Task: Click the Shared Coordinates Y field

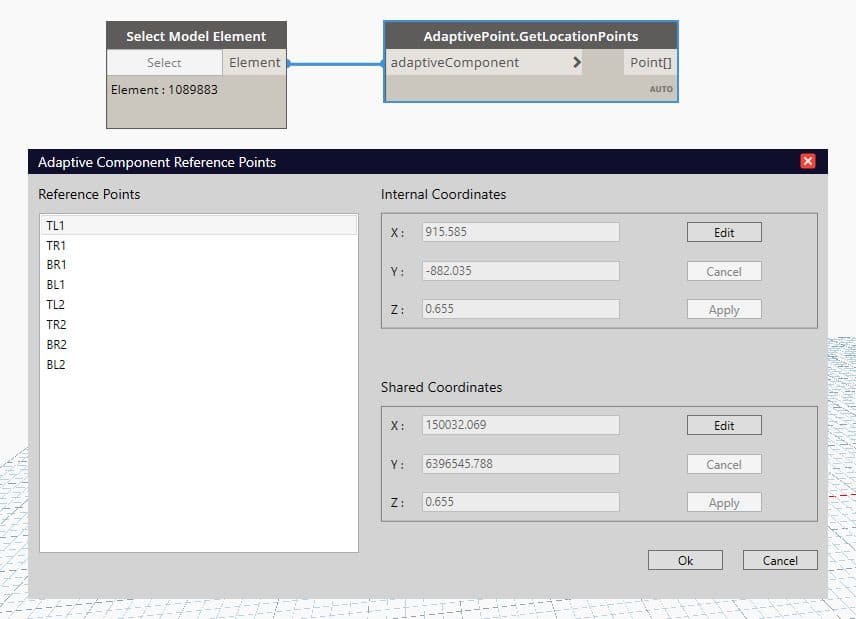Action: pyautogui.click(x=520, y=464)
